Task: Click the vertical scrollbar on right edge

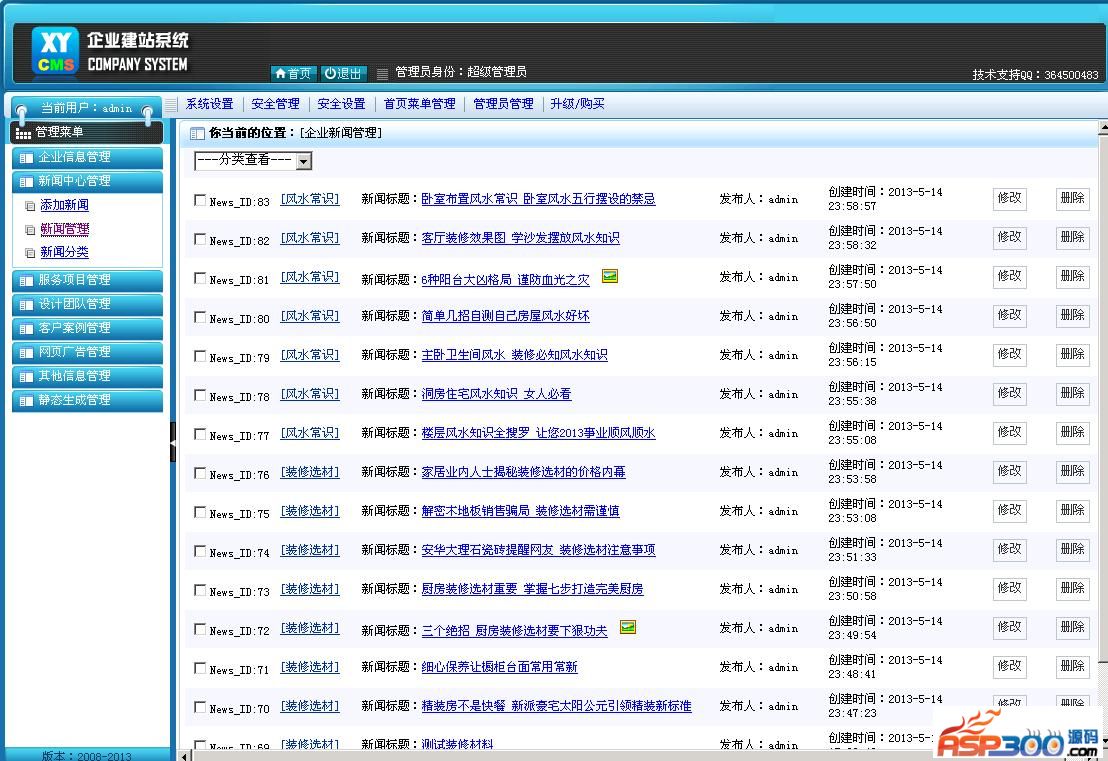Action: [x=1102, y=400]
